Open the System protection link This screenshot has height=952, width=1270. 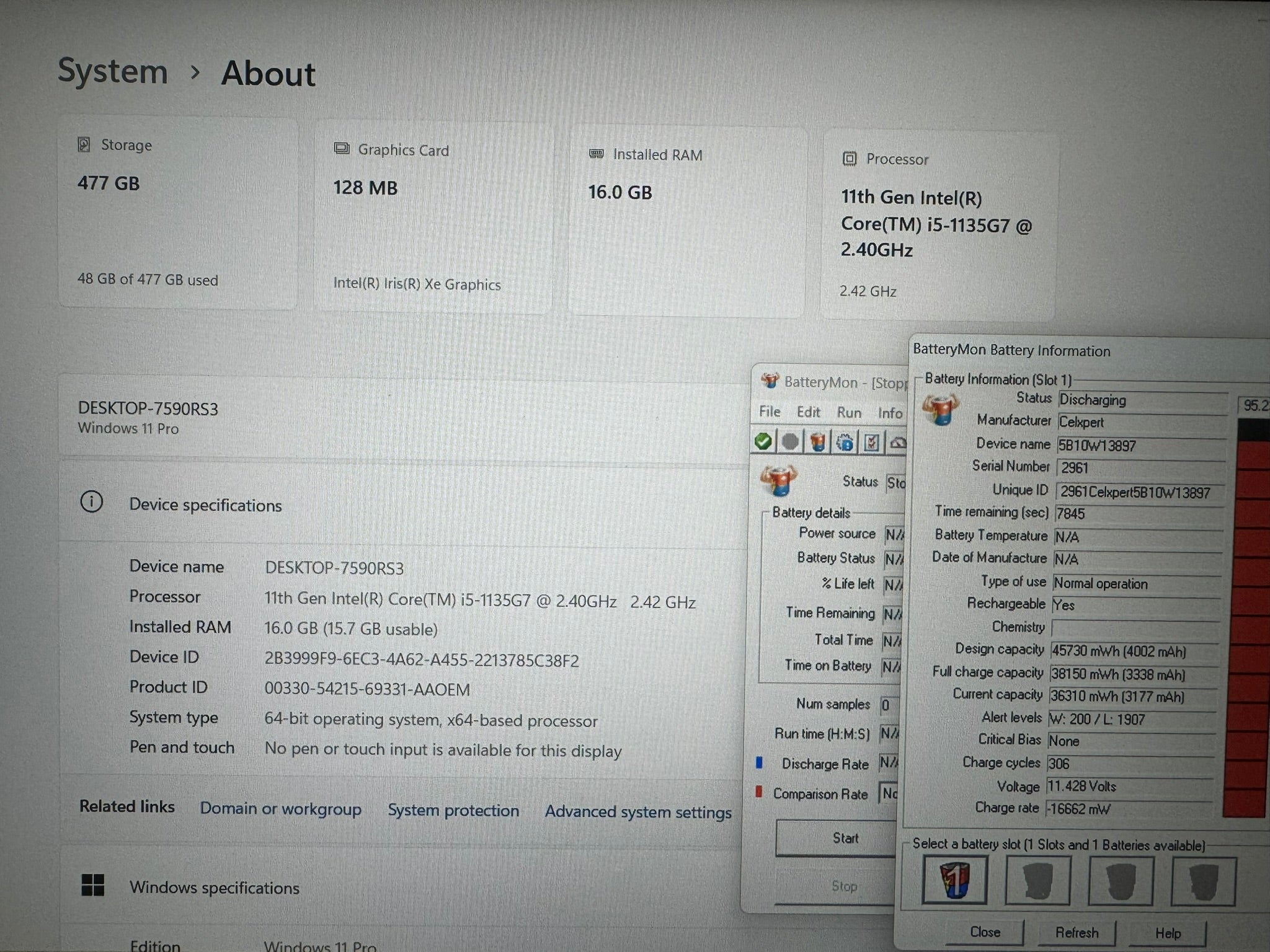tap(453, 810)
